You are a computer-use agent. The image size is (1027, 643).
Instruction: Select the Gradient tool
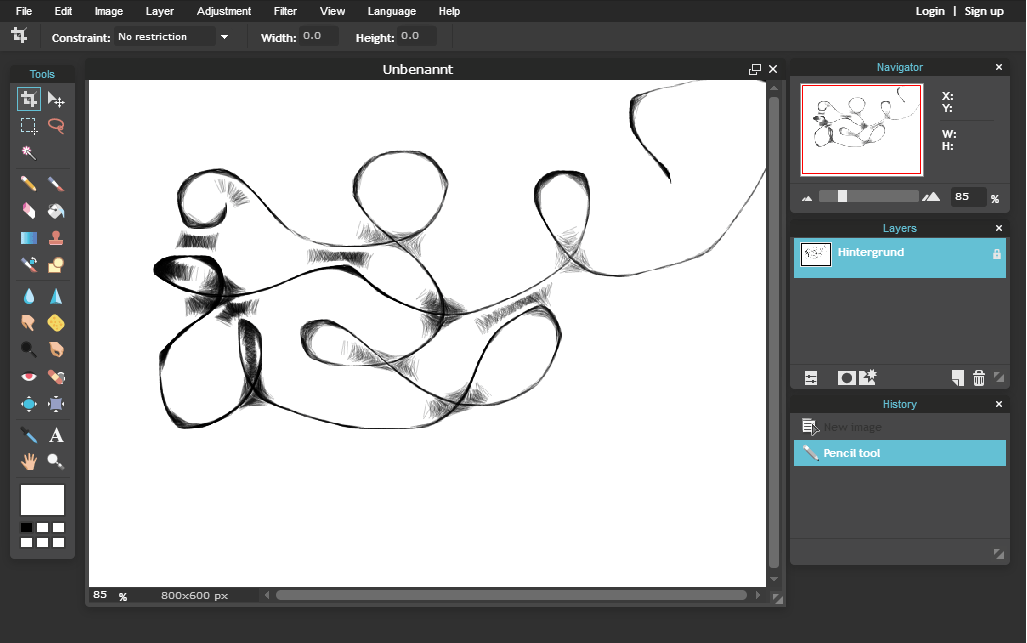[x=28, y=237]
